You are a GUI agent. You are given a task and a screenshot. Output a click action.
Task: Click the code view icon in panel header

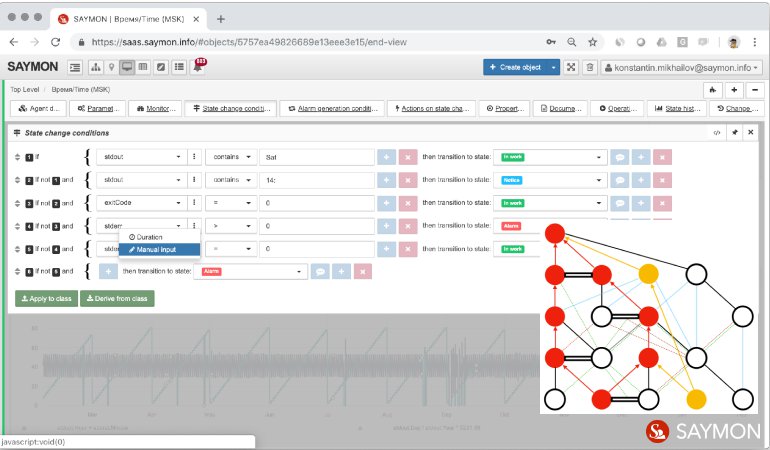tap(717, 133)
